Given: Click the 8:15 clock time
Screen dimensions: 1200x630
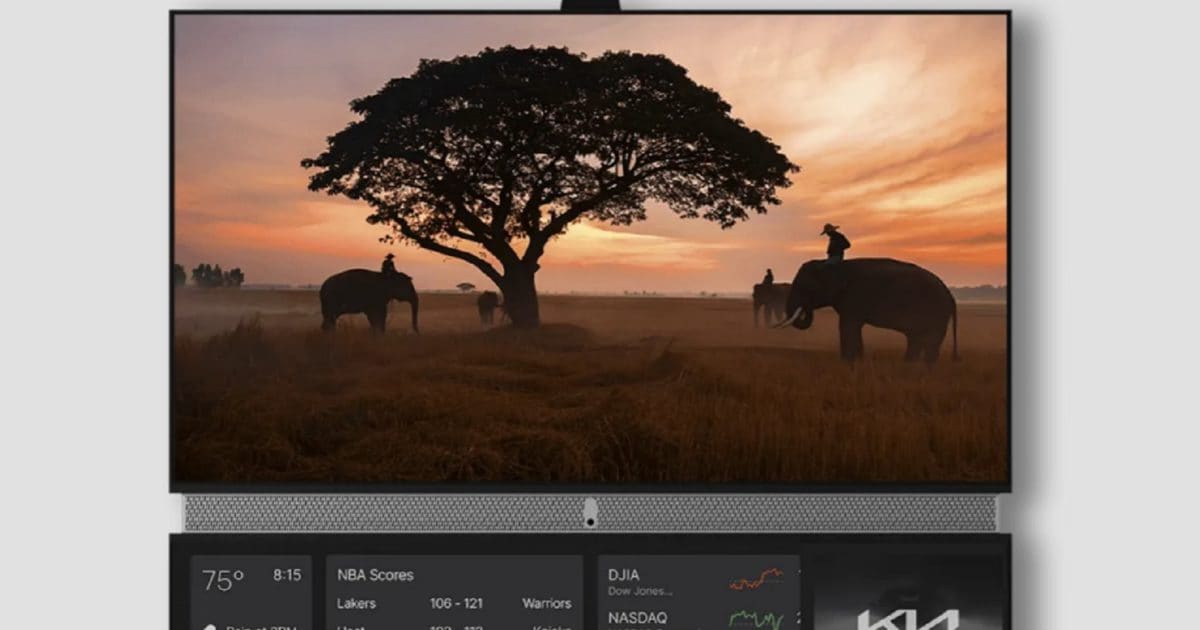Looking at the screenshot, I should [287, 575].
